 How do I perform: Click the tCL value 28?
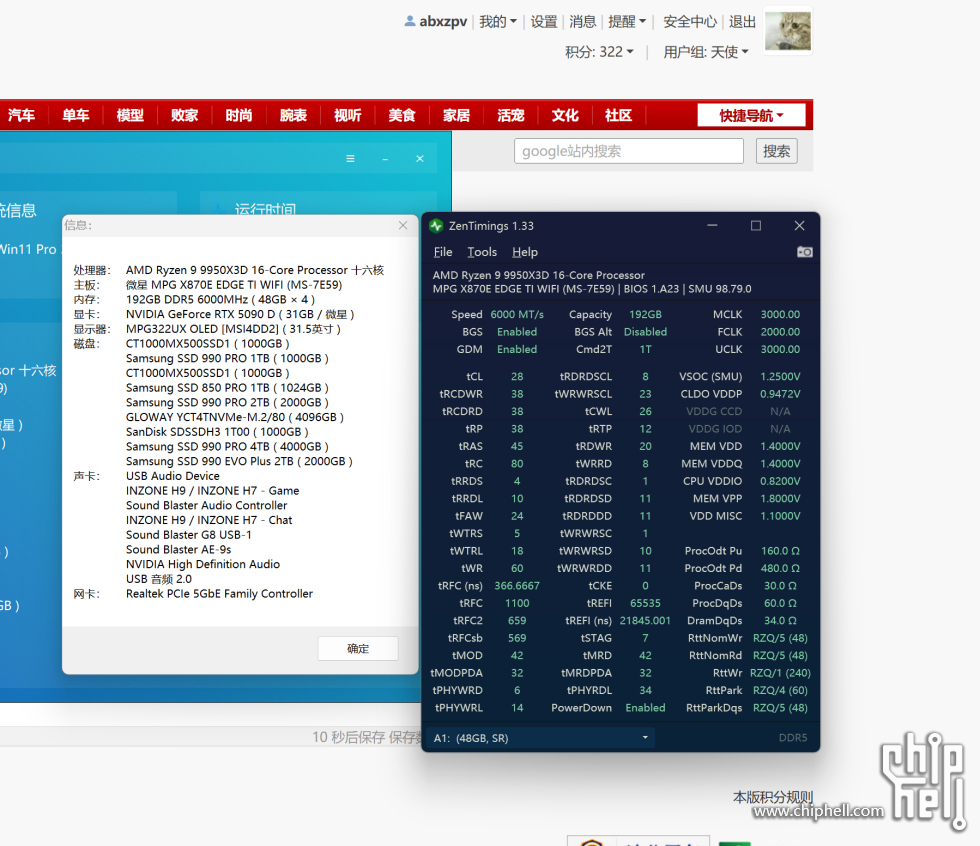coord(517,377)
